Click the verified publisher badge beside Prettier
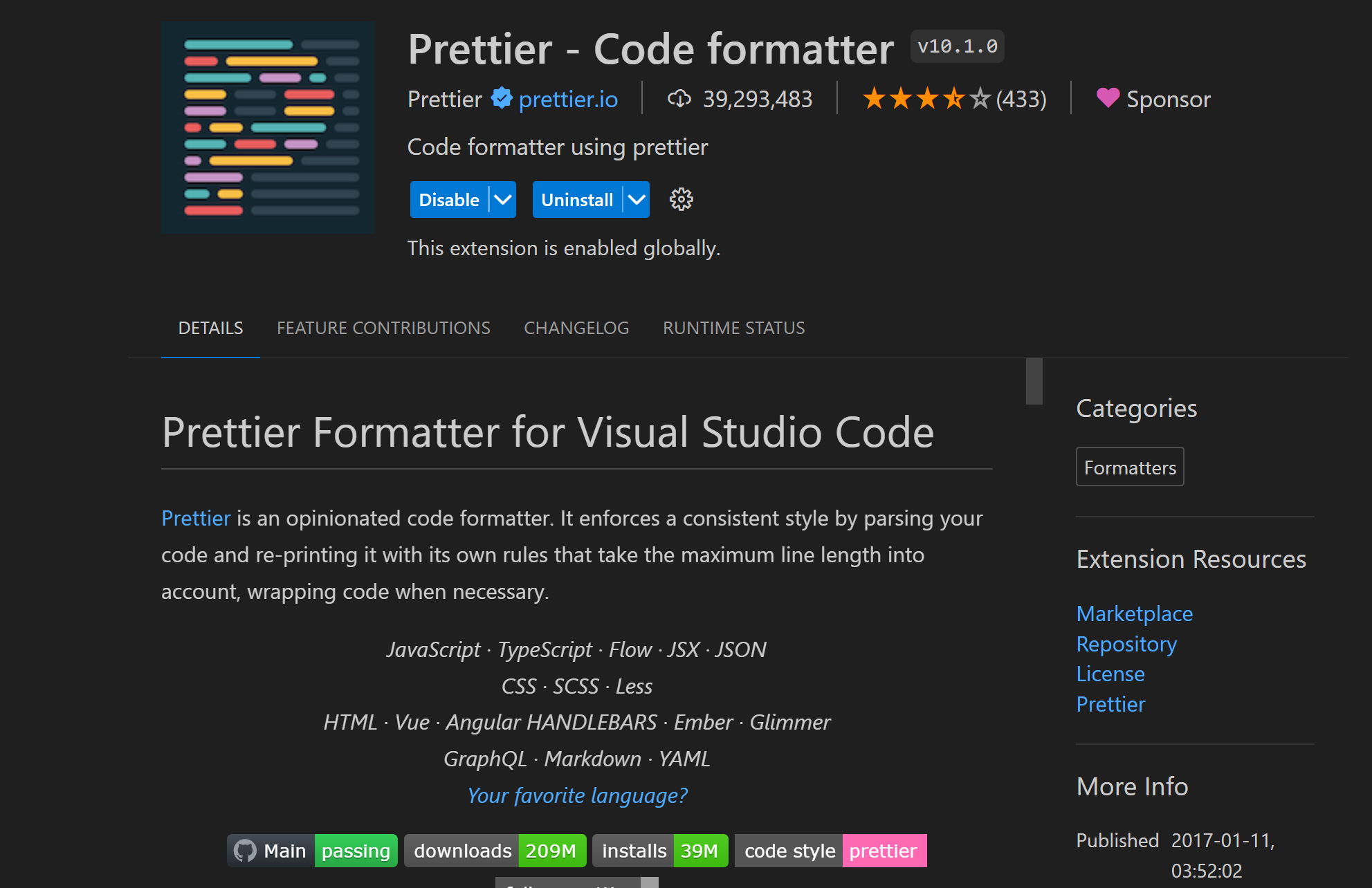Viewport: 1372px width, 888px height. [x=501, y=98]
